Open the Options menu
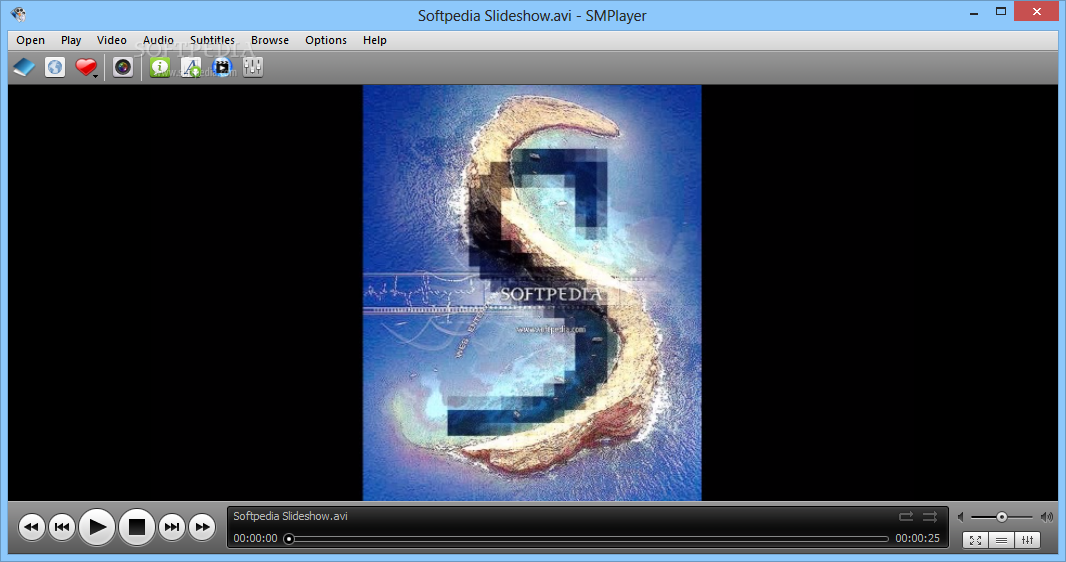 point(326,40)
